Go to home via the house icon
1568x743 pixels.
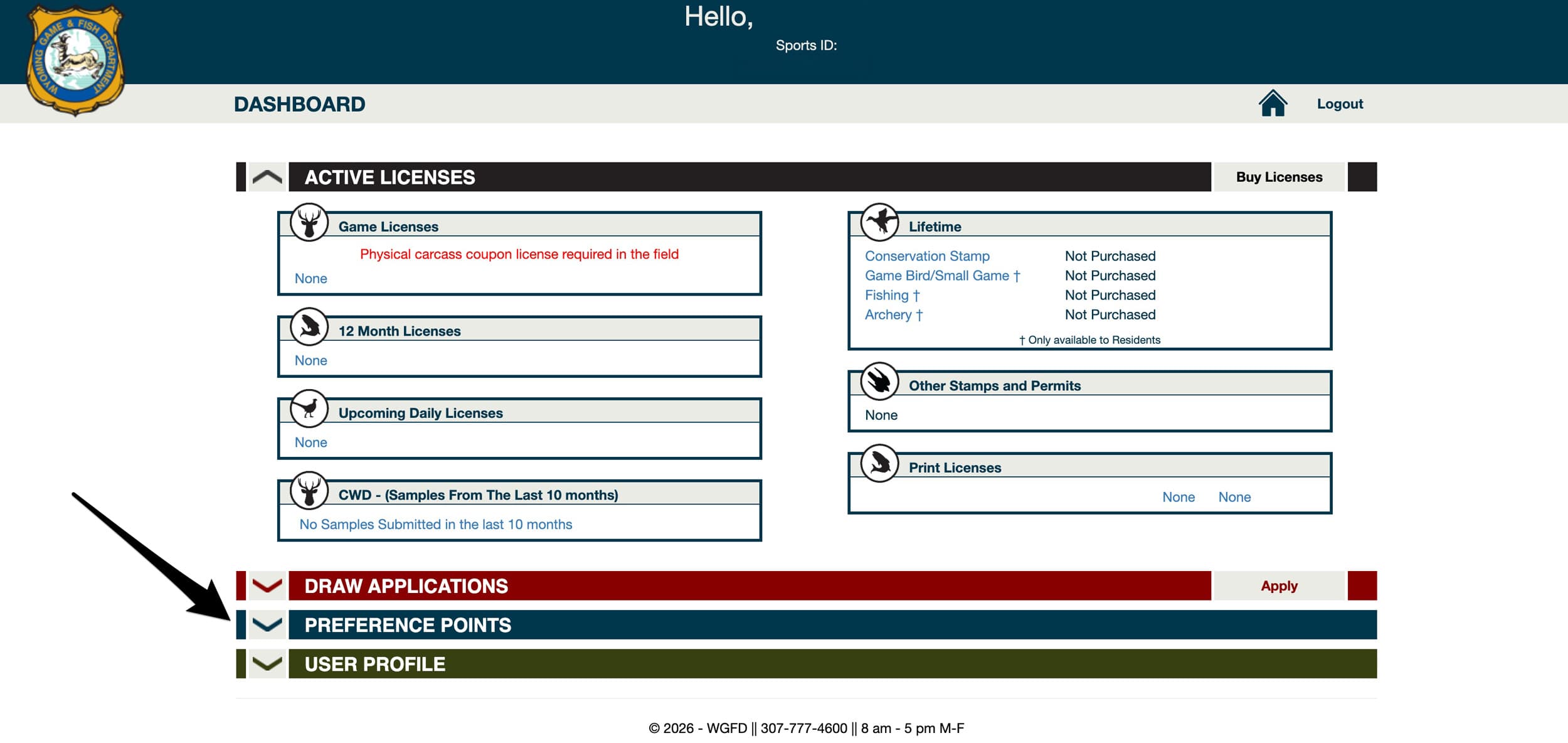coord(1273,103)
